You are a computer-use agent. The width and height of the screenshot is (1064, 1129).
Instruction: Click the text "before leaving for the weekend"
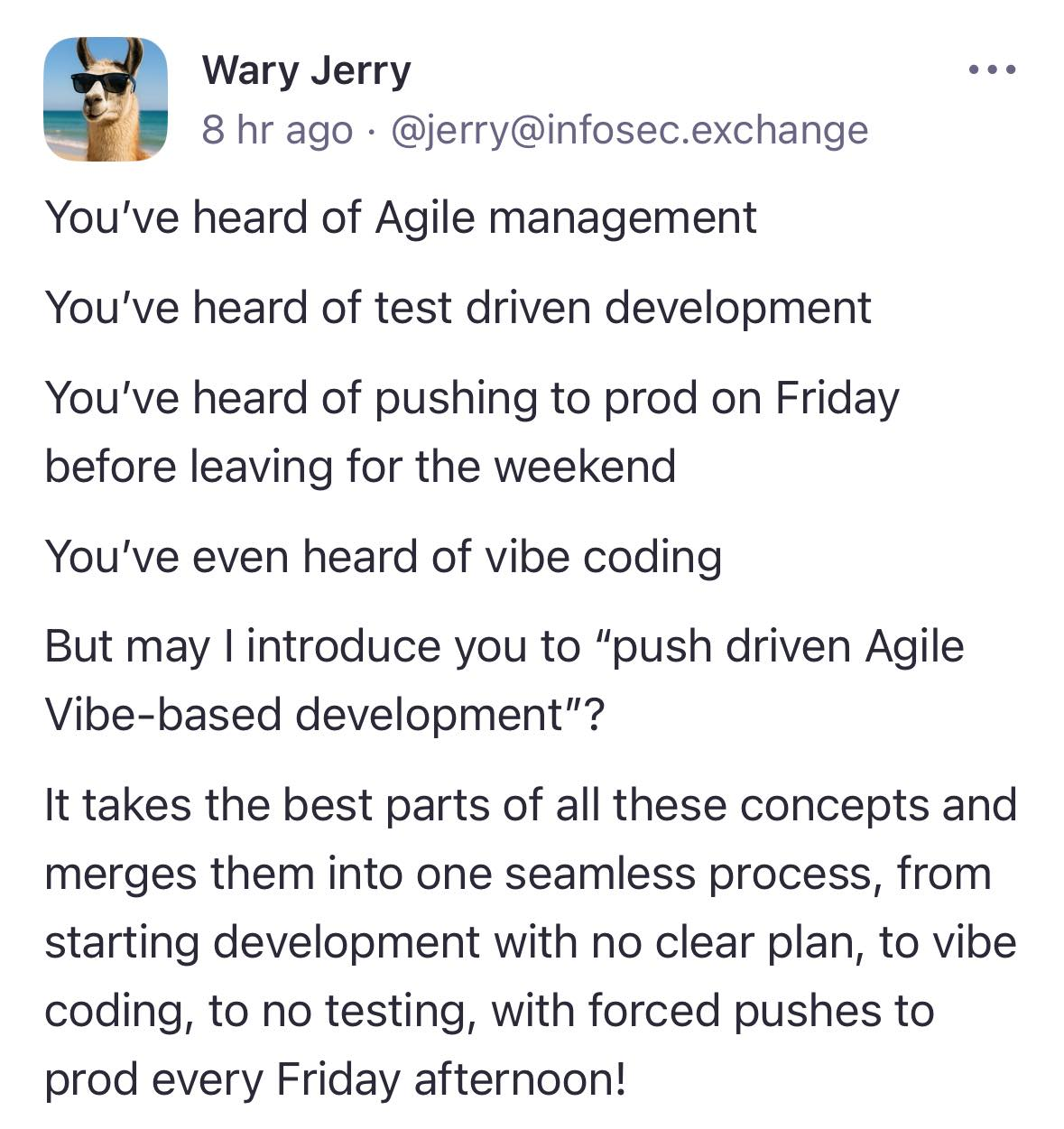coord(360,467)
